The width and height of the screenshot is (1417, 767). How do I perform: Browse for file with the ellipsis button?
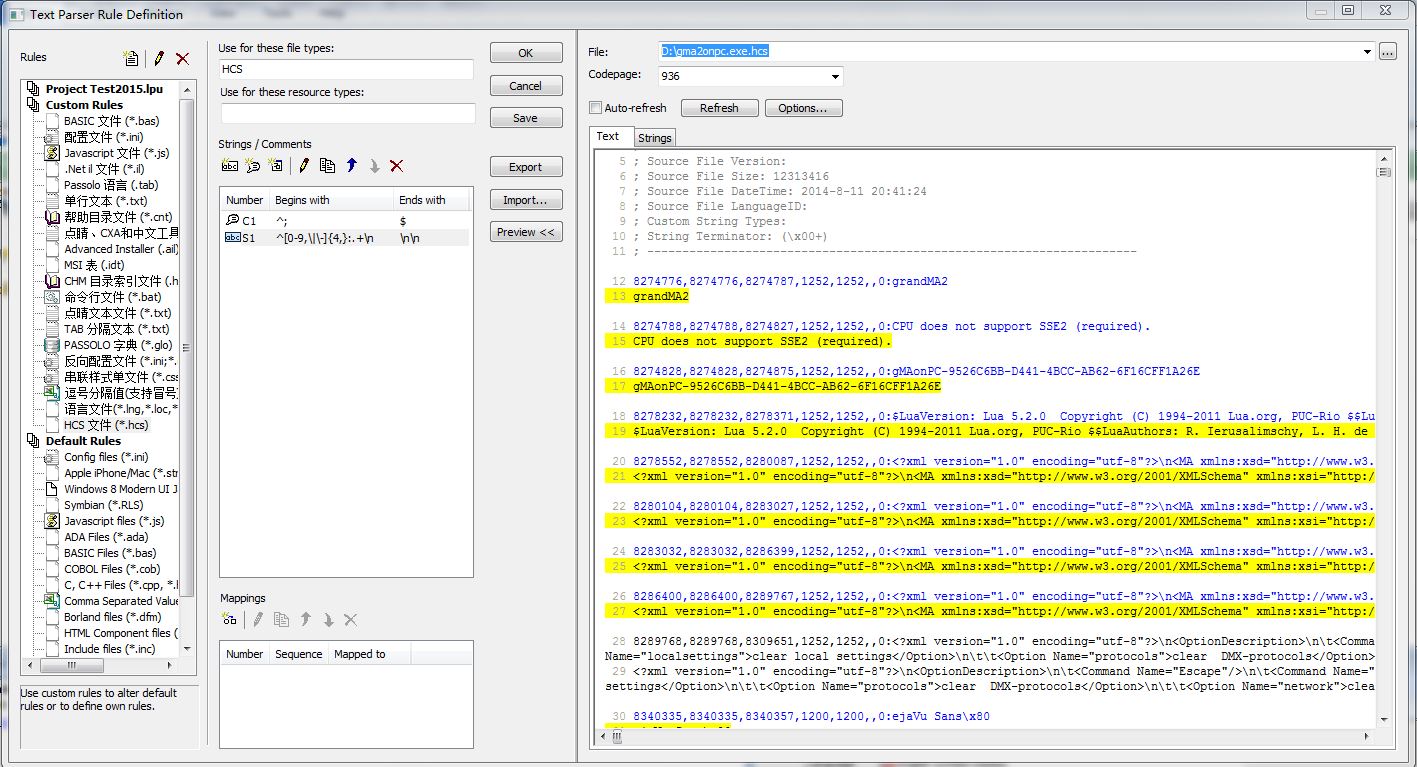[1387, 52]
